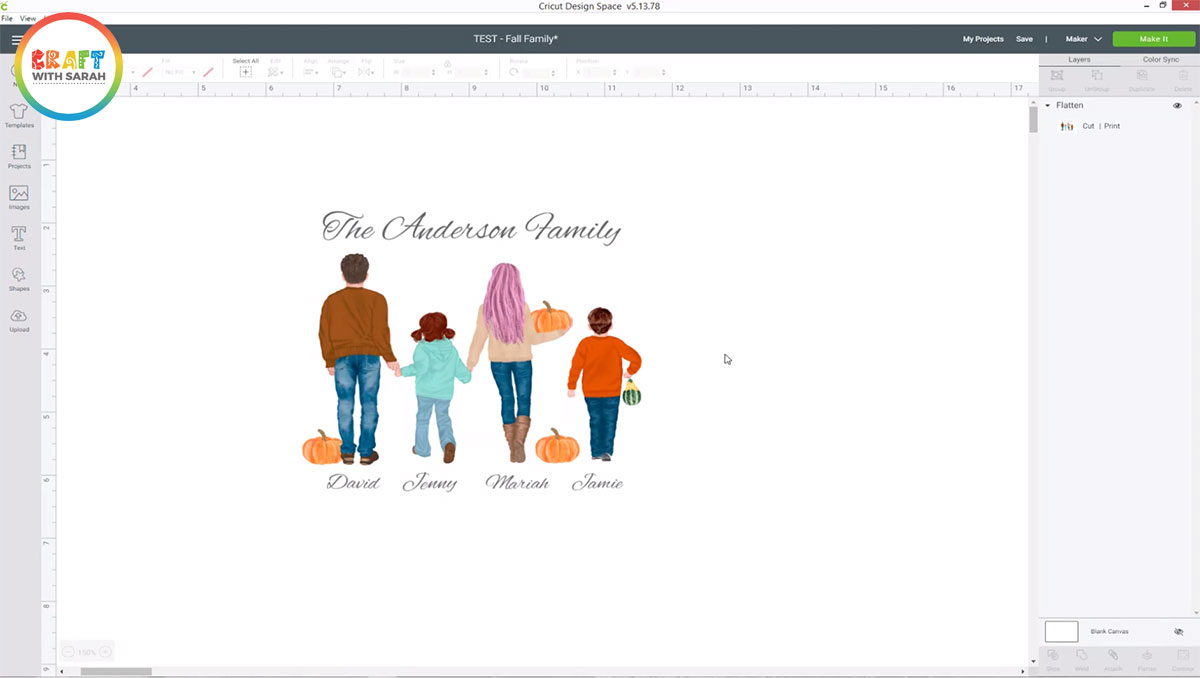Toggle Blank Canvas visibility eye icon
This screenshot has height=678, width=1200.
[1178, 632]
